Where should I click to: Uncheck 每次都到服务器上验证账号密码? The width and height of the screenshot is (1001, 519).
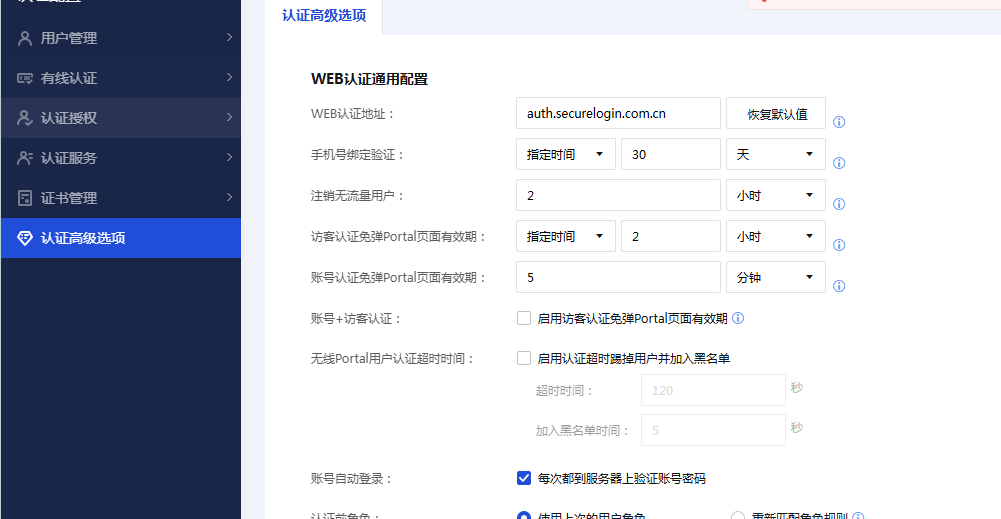point(524,478)
